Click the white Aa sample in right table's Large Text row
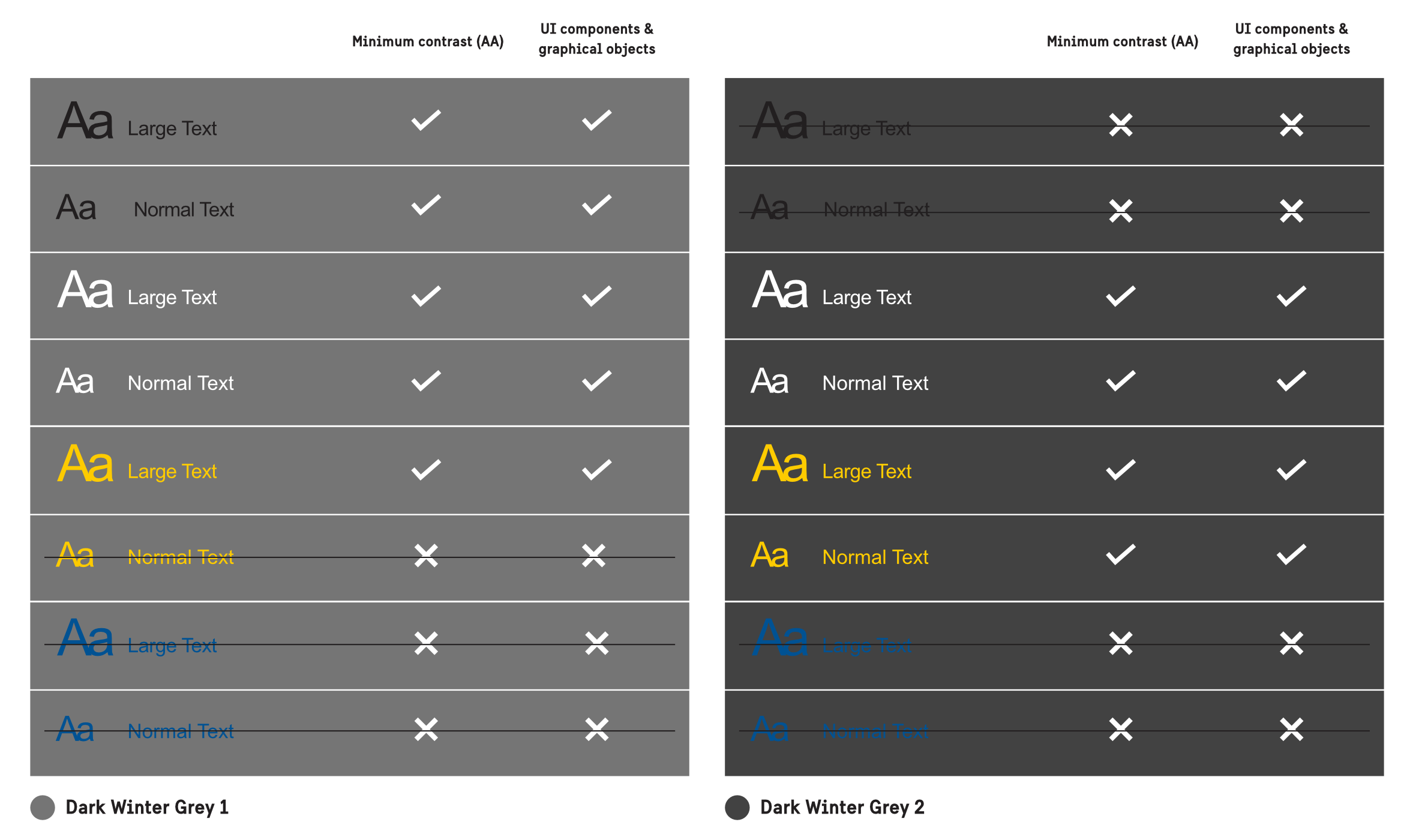 (779, 290)
